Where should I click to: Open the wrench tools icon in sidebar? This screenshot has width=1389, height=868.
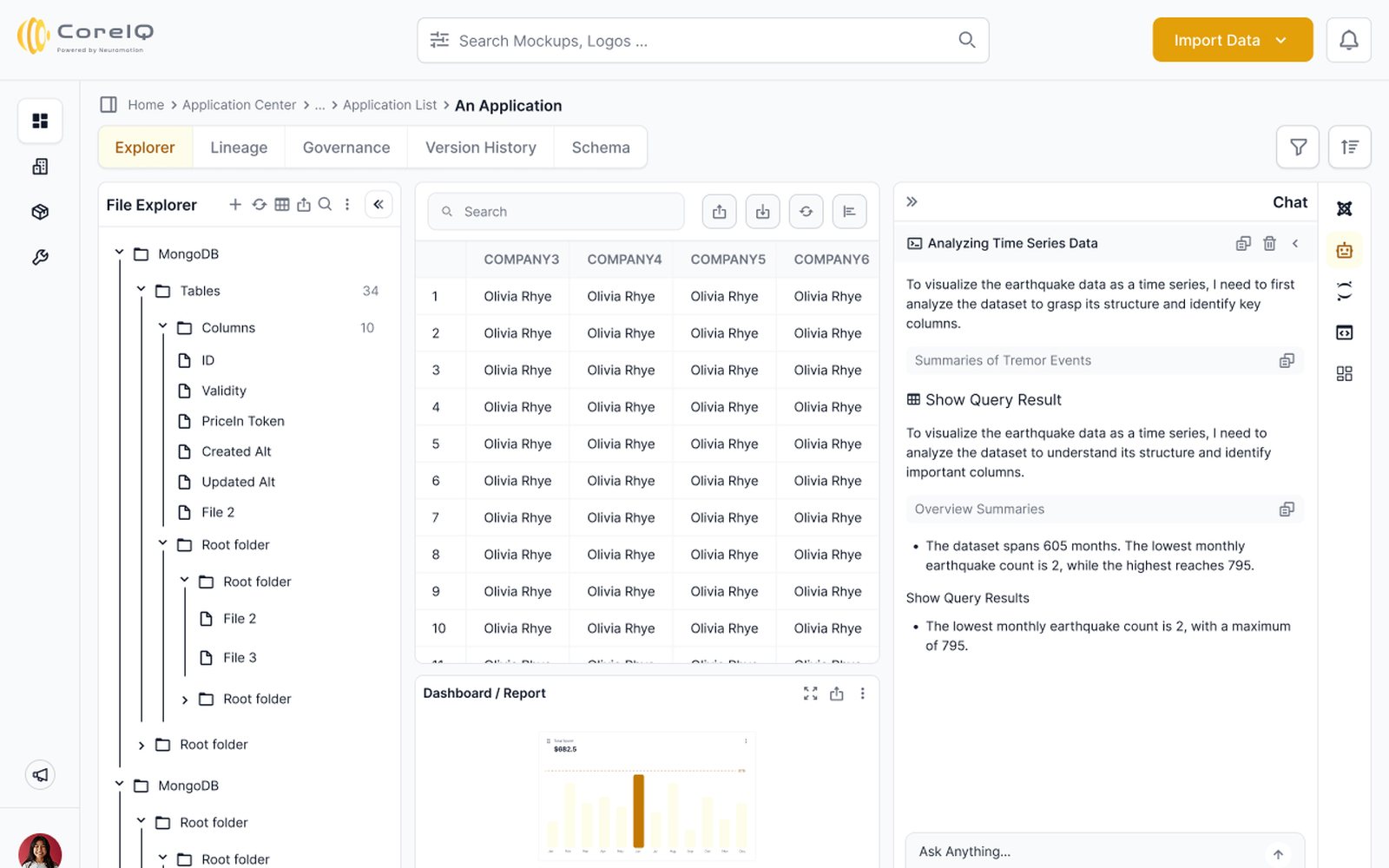pos(40,257)
